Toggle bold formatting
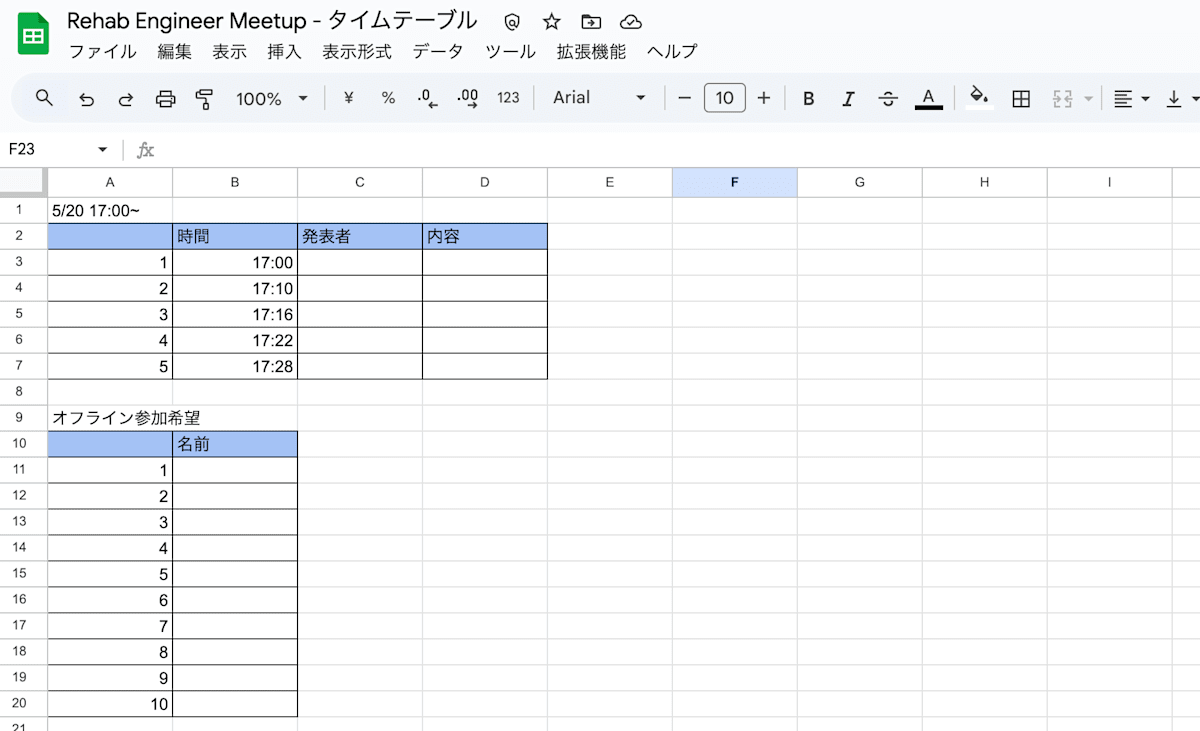Image resolution: width=1200 pixels, height=731 pixels. click(x=809, y=98)
